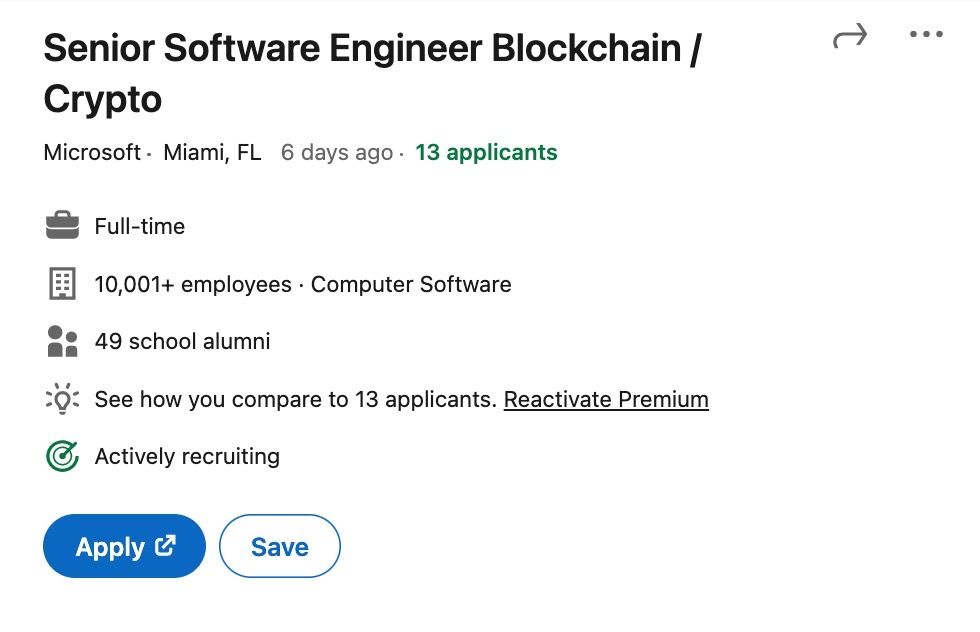This screenshot has width=980, height=632.
Task: Click the green 13 applicants text
Action: pyautogui.click(x=486, y=153)
